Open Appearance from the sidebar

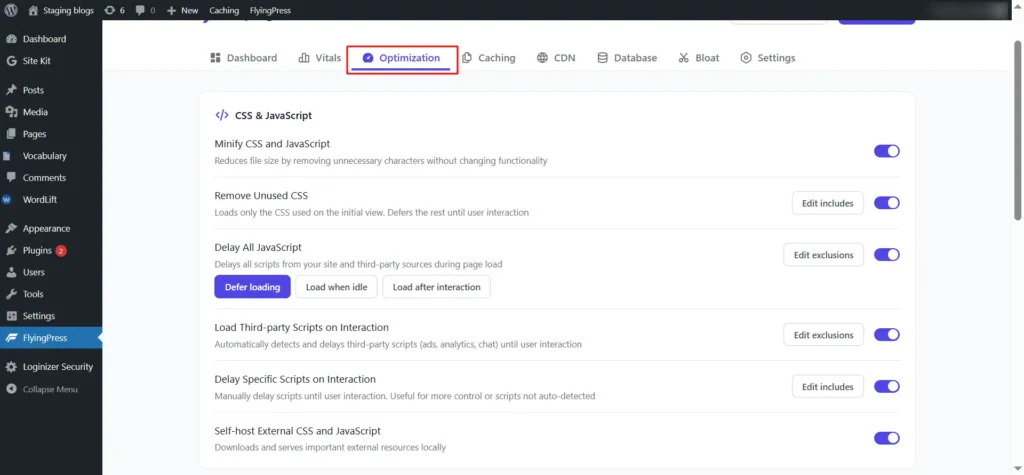[x=46, y=228]
